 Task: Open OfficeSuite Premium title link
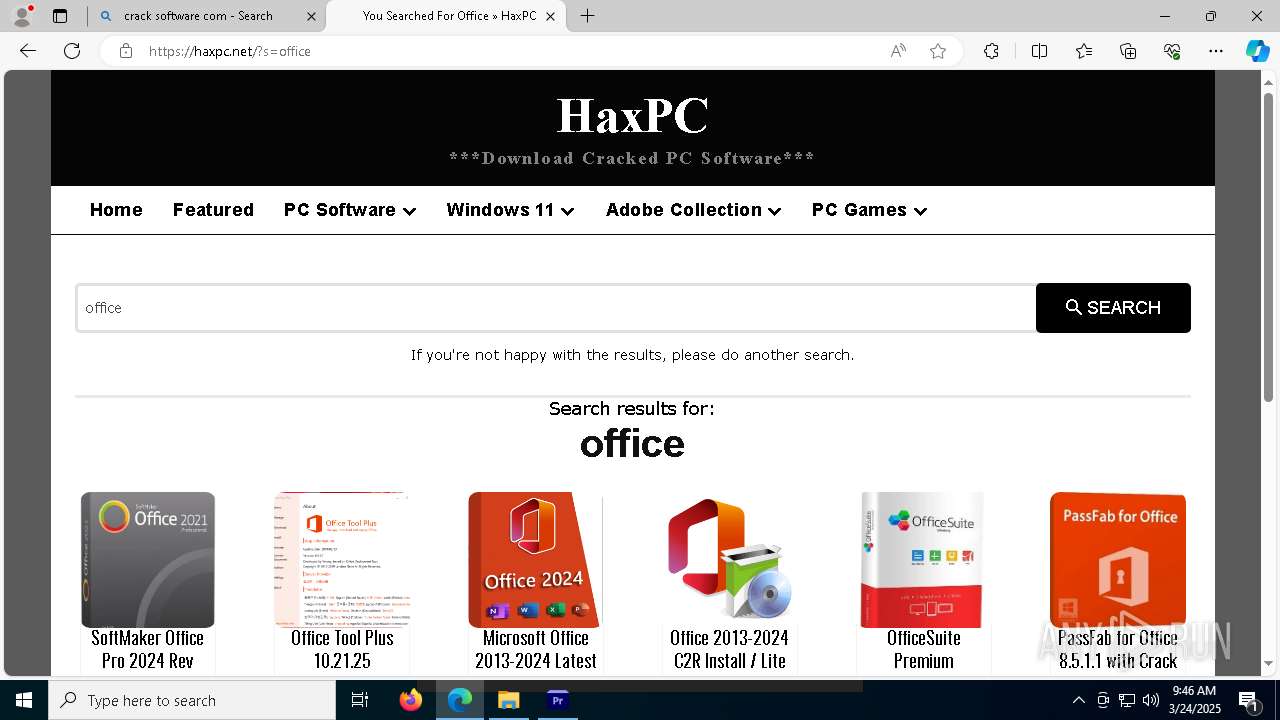pos(924,649)
